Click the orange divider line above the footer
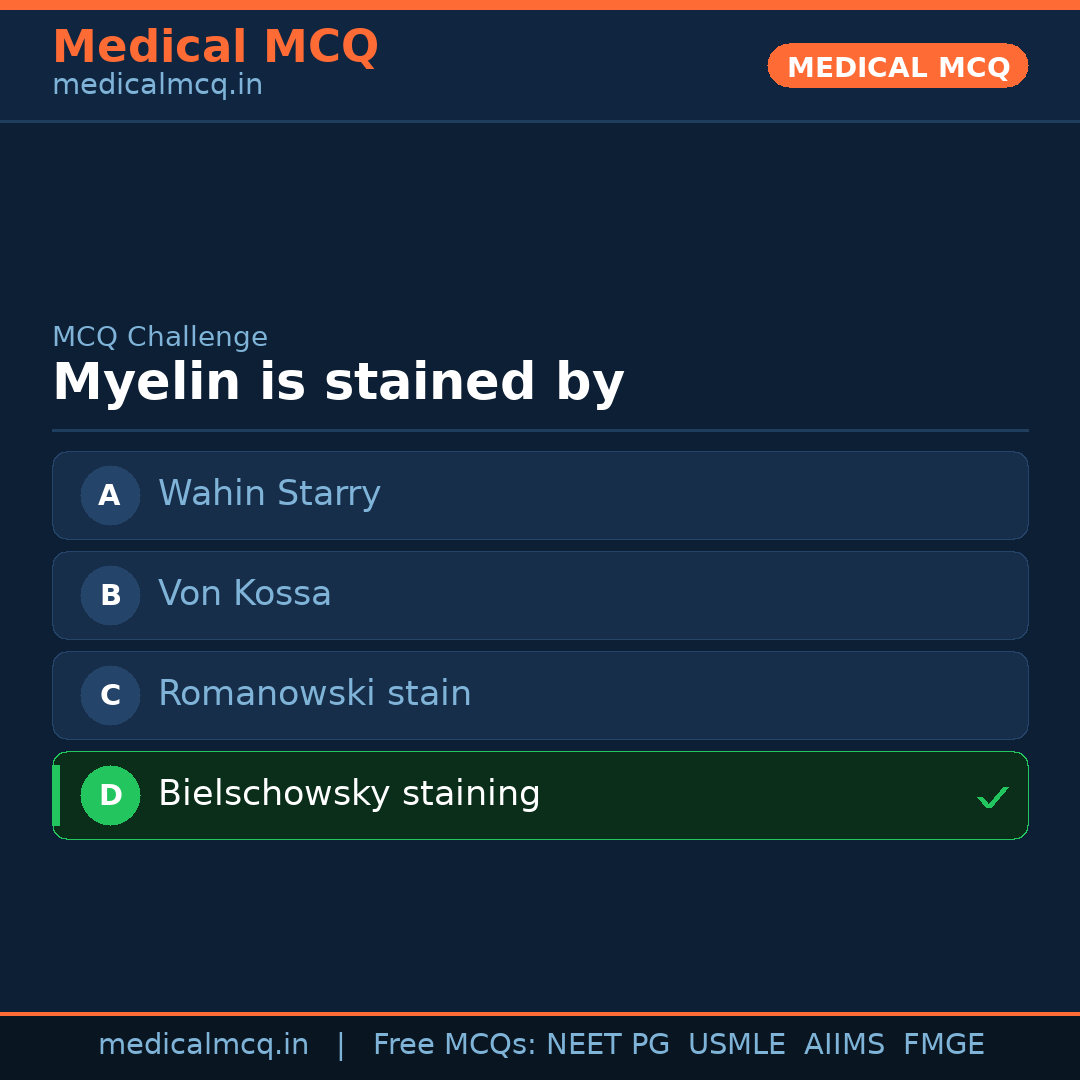 540,1012
